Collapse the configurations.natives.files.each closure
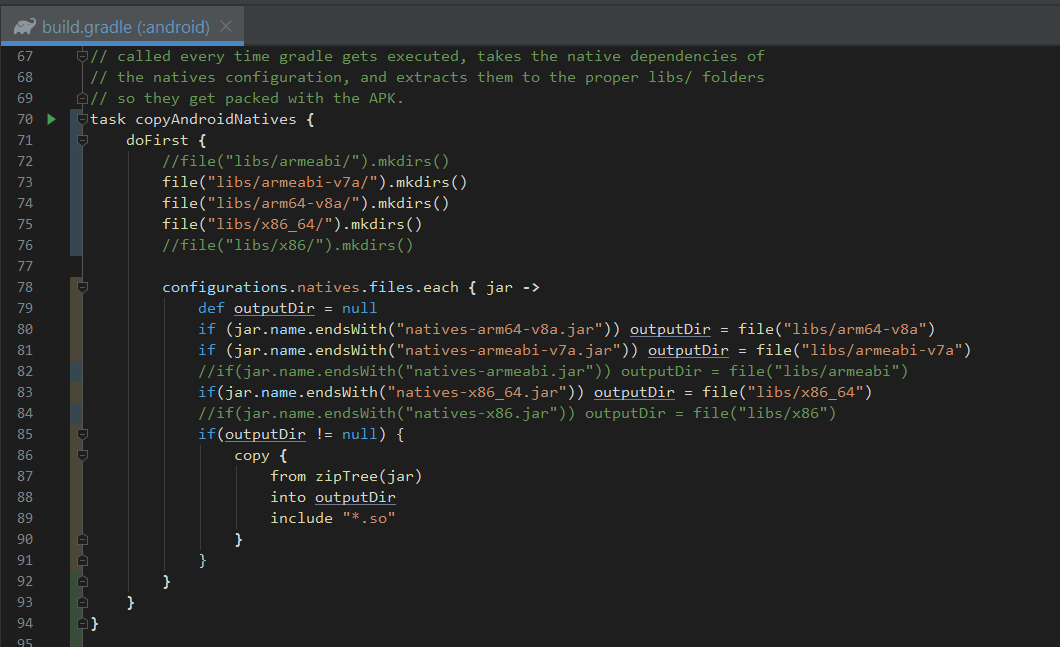This screenshot has height=647, width=1060. point(81,287)
